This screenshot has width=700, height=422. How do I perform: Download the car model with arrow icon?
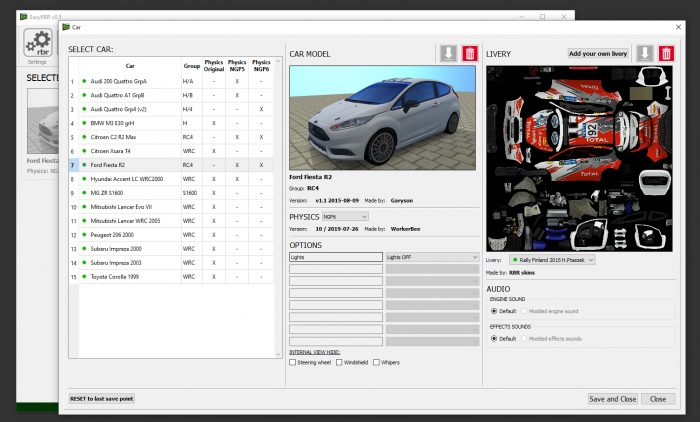(x=448, y=54)
